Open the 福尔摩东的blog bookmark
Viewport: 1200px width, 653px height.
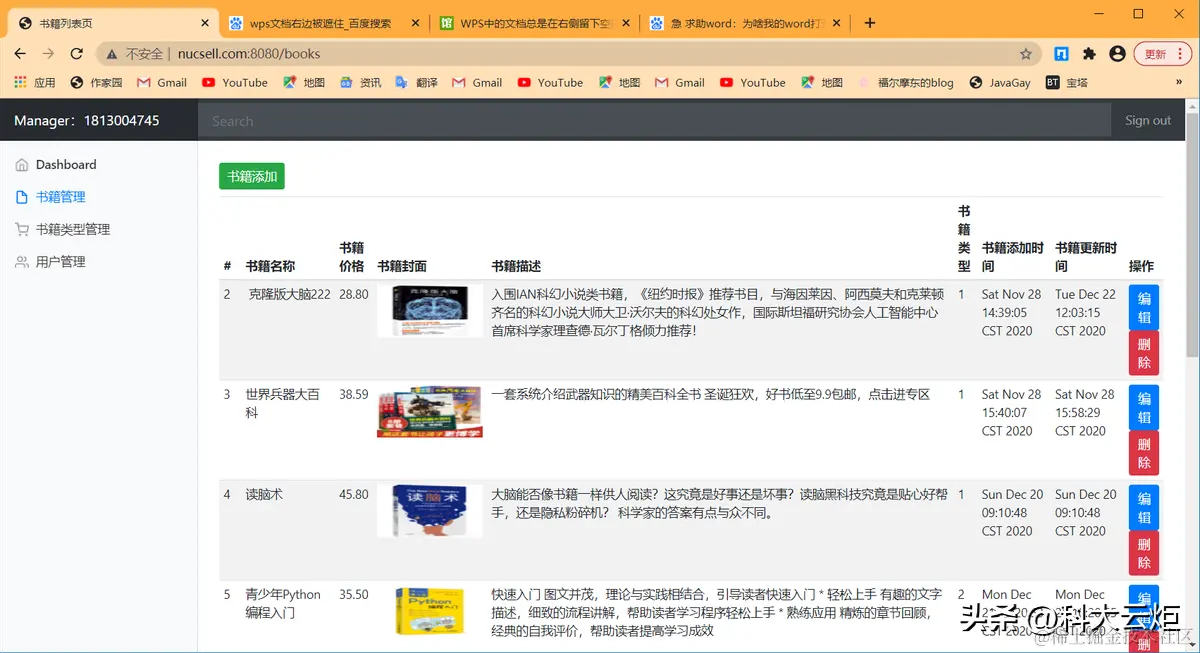[x=906, y=83]
